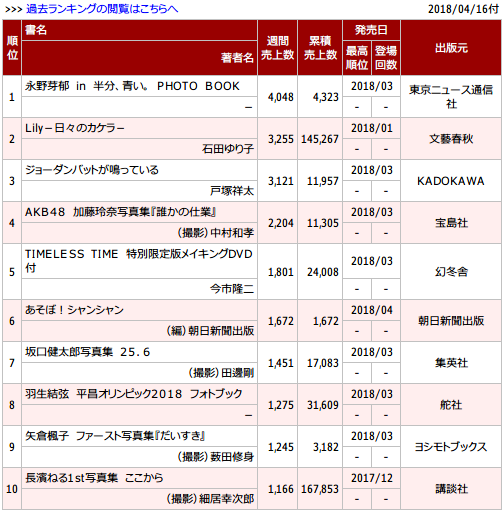Screen dimensions: 504x515
Task: Click the 発売日 header cell
Action: pyautogui.click(x=371, y=30)
